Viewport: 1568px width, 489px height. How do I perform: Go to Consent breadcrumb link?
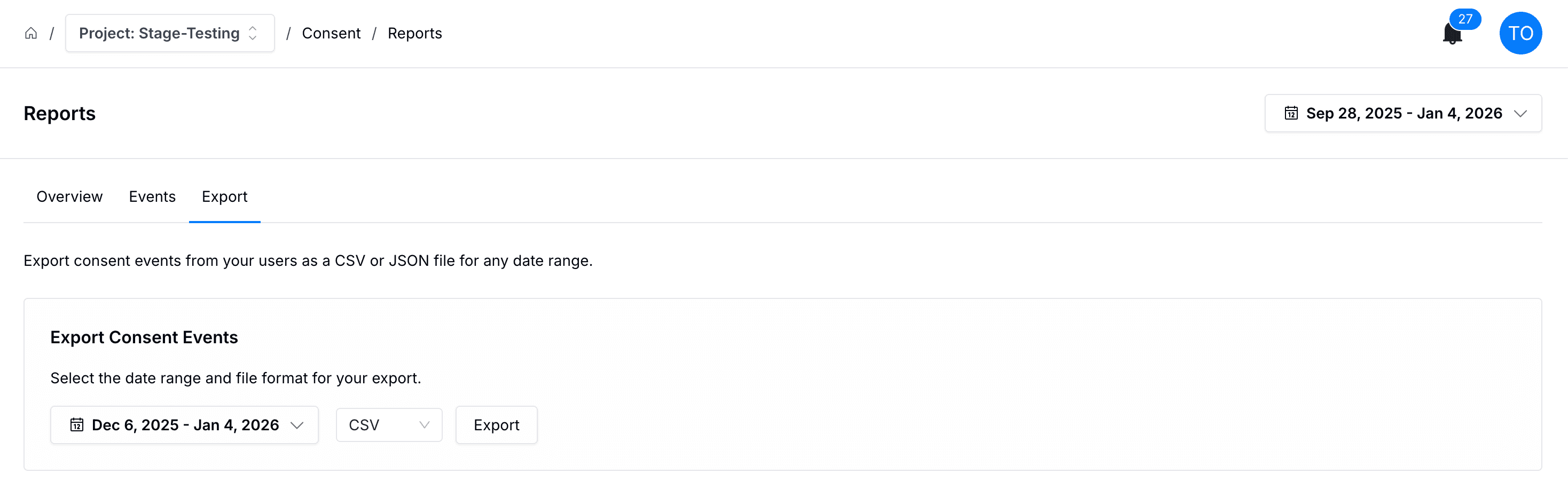pos(331,34)
